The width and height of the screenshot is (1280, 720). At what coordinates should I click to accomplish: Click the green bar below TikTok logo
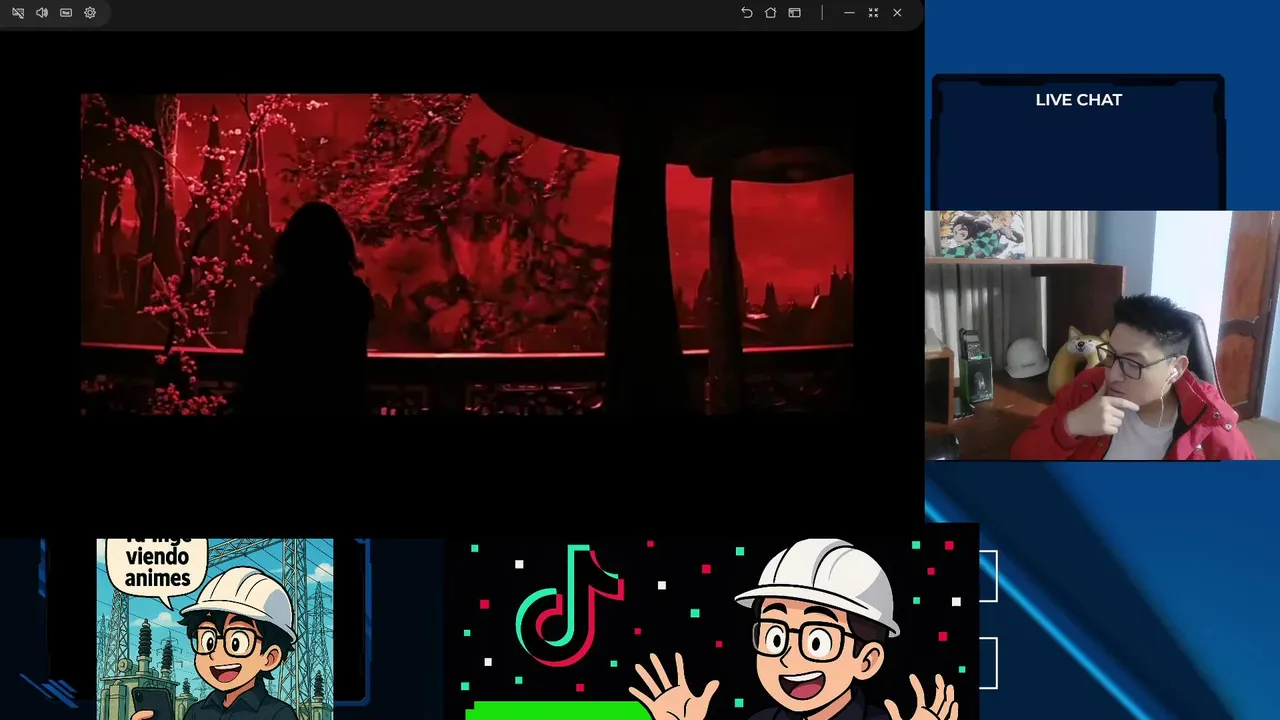point(558,710)
